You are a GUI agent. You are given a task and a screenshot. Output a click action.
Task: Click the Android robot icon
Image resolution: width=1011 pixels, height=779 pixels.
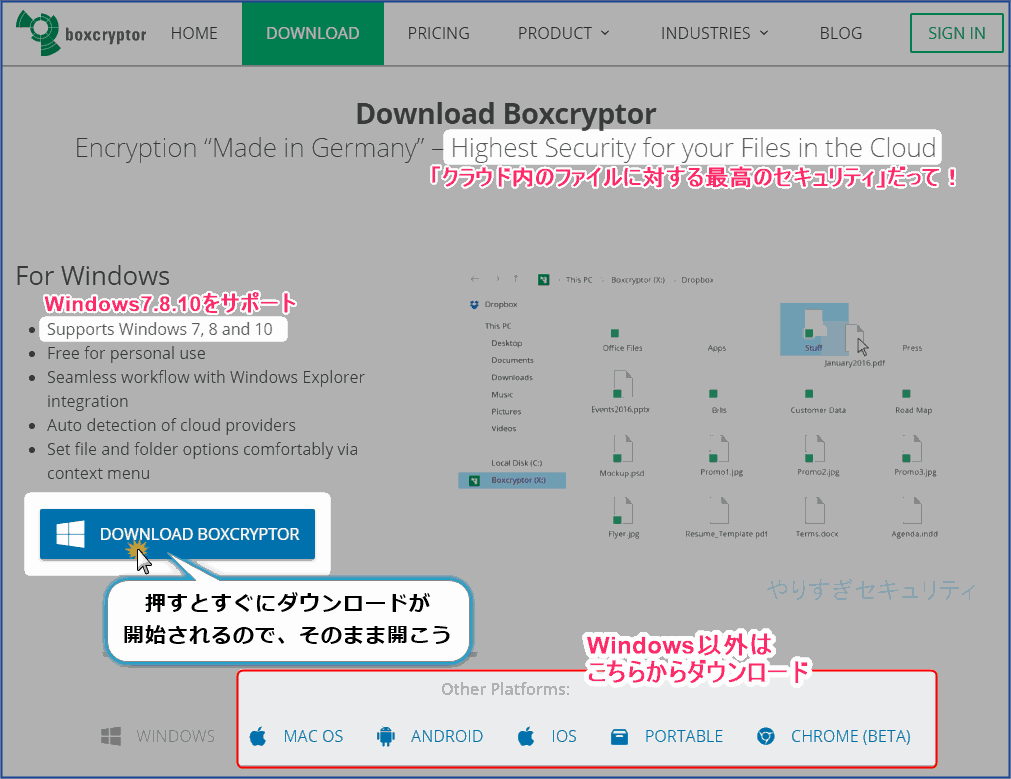[386, 736]
